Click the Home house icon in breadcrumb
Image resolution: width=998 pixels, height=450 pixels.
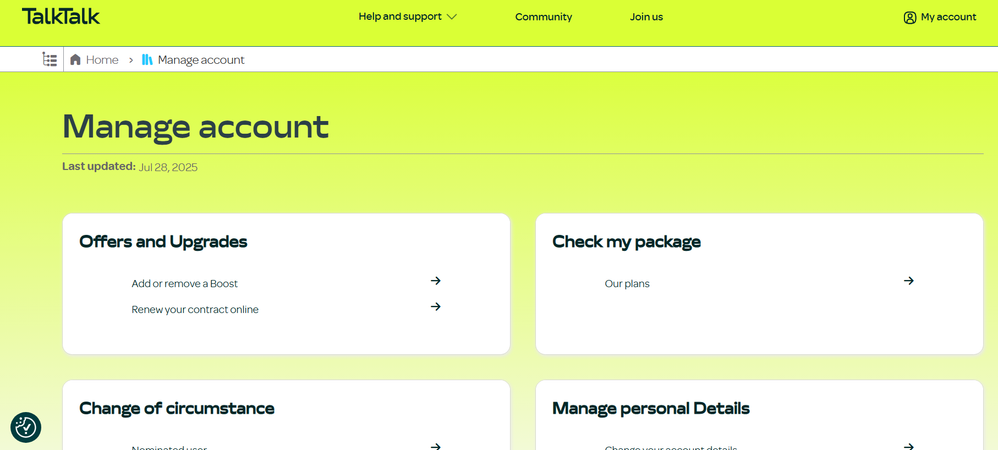pyautogui.click(x=75, y=60)
